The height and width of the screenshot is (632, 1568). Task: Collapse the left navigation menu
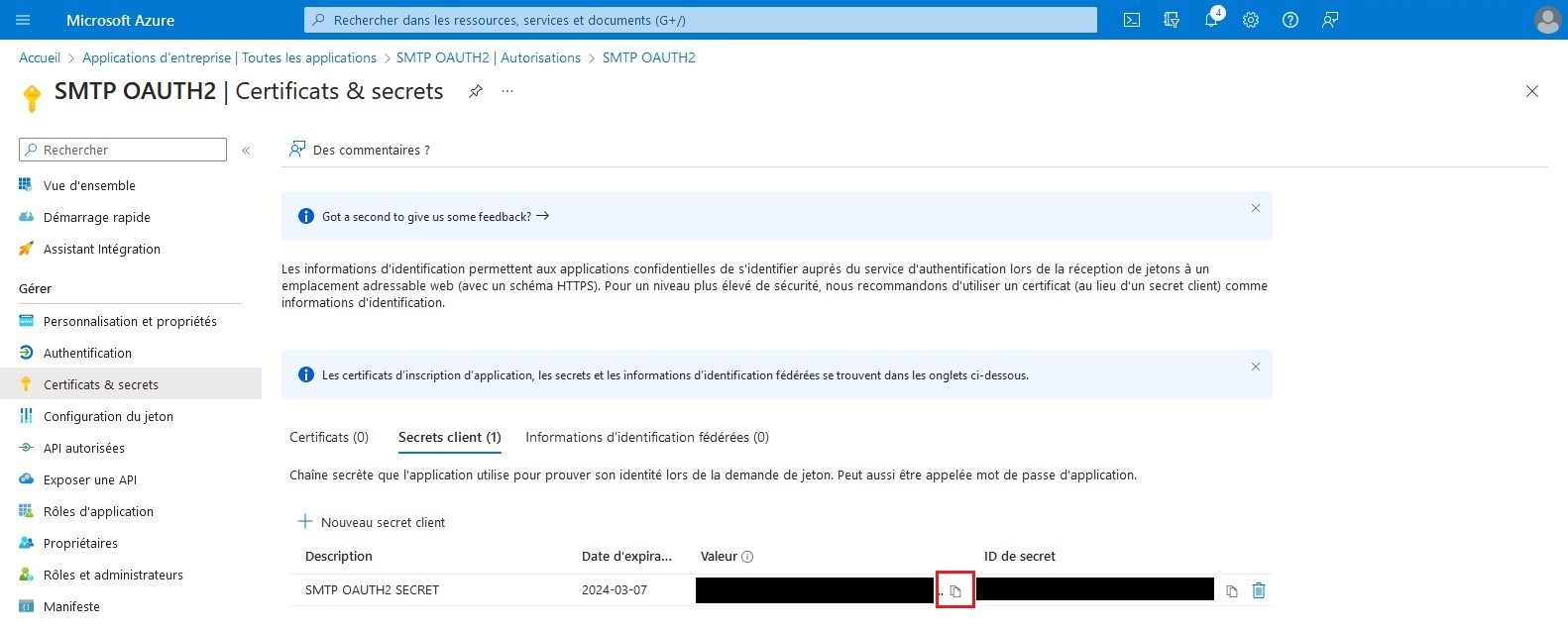pyautogui.click(x=246, y=151)
